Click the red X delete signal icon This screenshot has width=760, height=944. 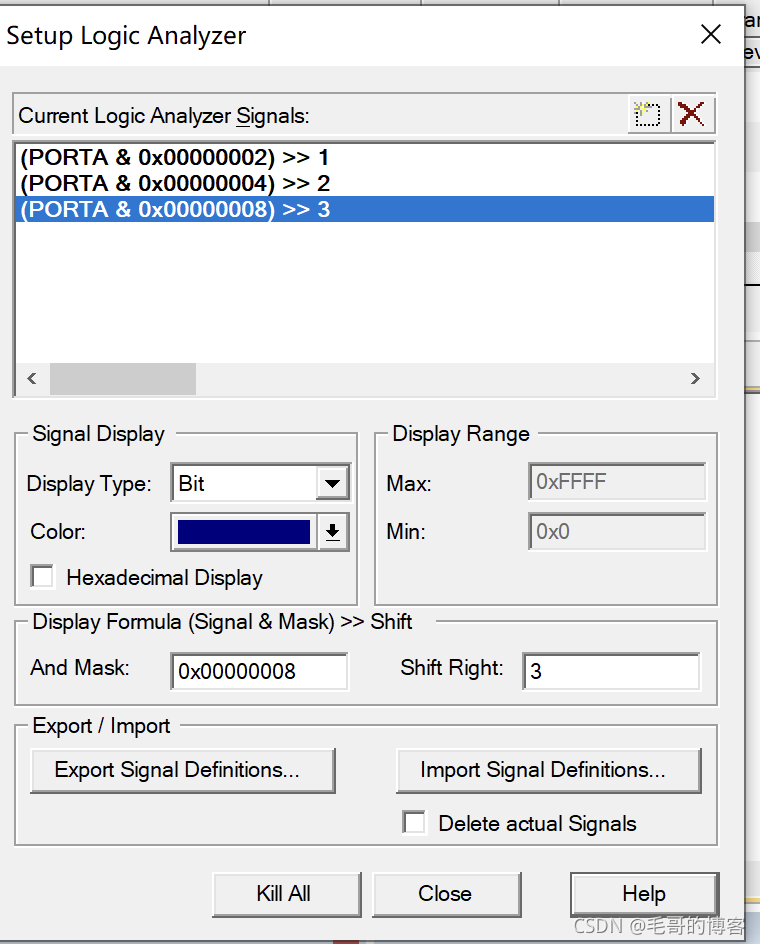691,114
